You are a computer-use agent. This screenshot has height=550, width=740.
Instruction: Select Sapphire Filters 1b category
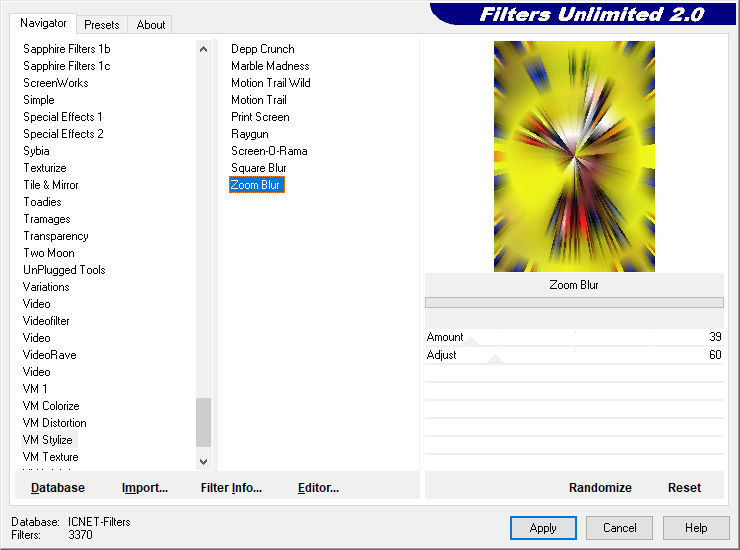(x=67, y=49)
